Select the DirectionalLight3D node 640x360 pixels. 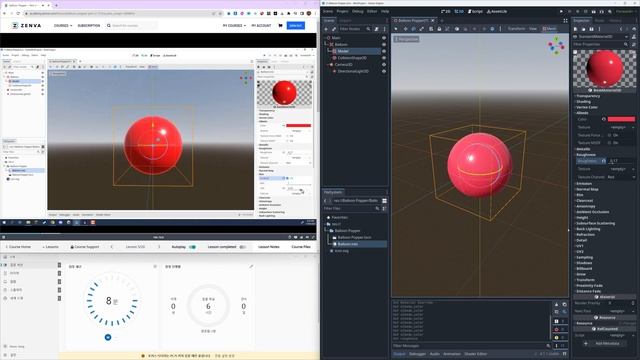353,71
